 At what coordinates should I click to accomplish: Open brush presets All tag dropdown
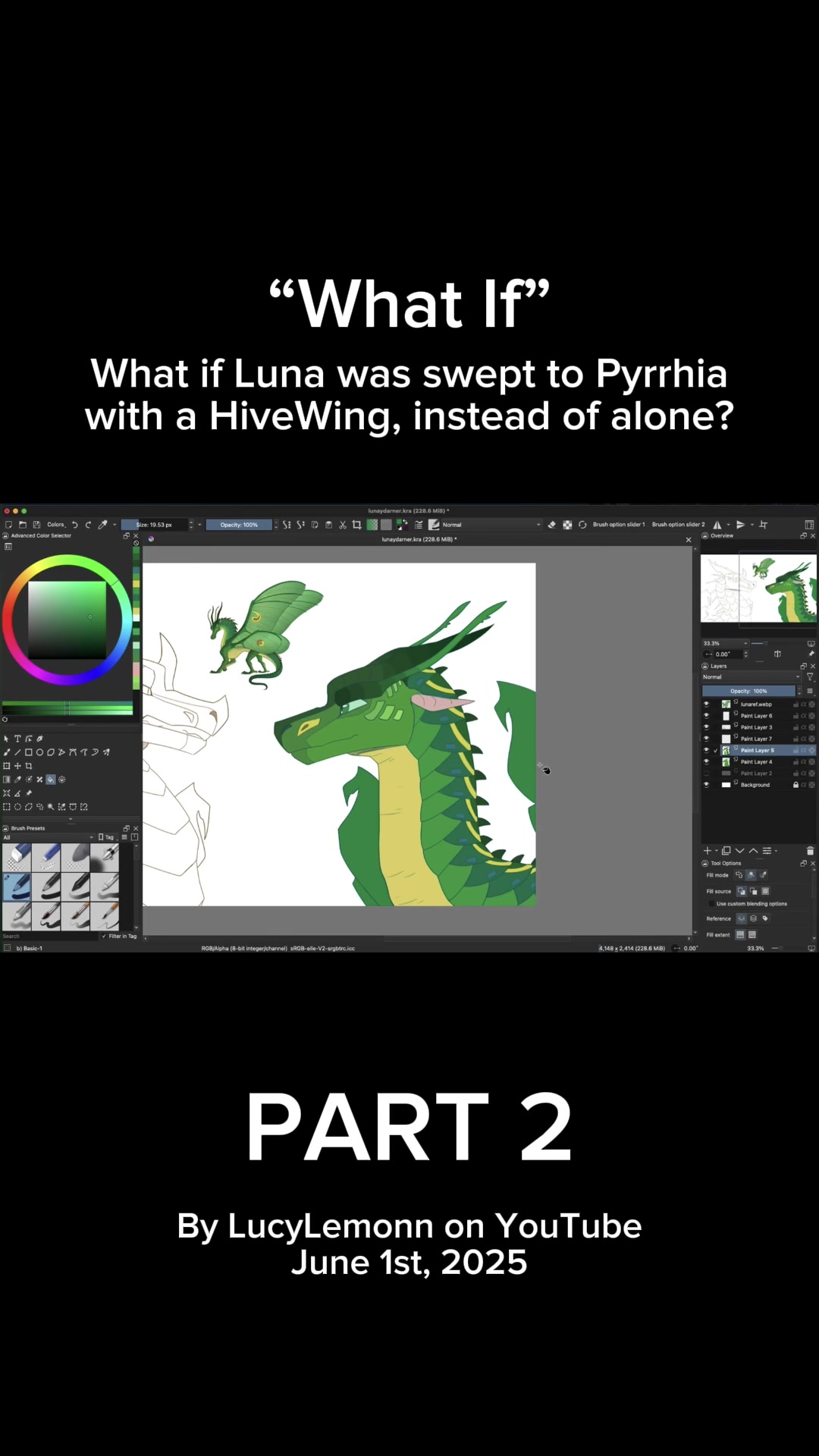[x=48, y=837]
